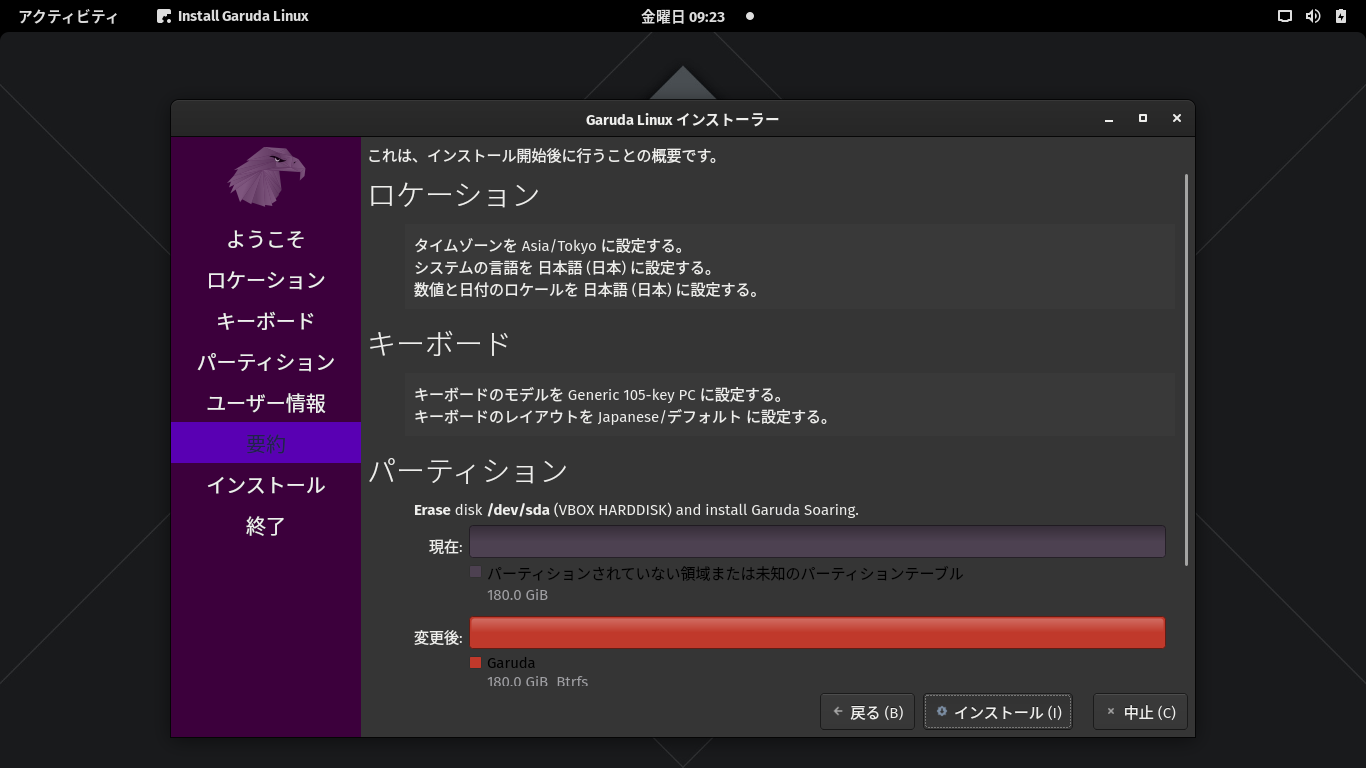Open the battery indicator in top bar
1366x768 pixels.
click(x=1341, y=16)
